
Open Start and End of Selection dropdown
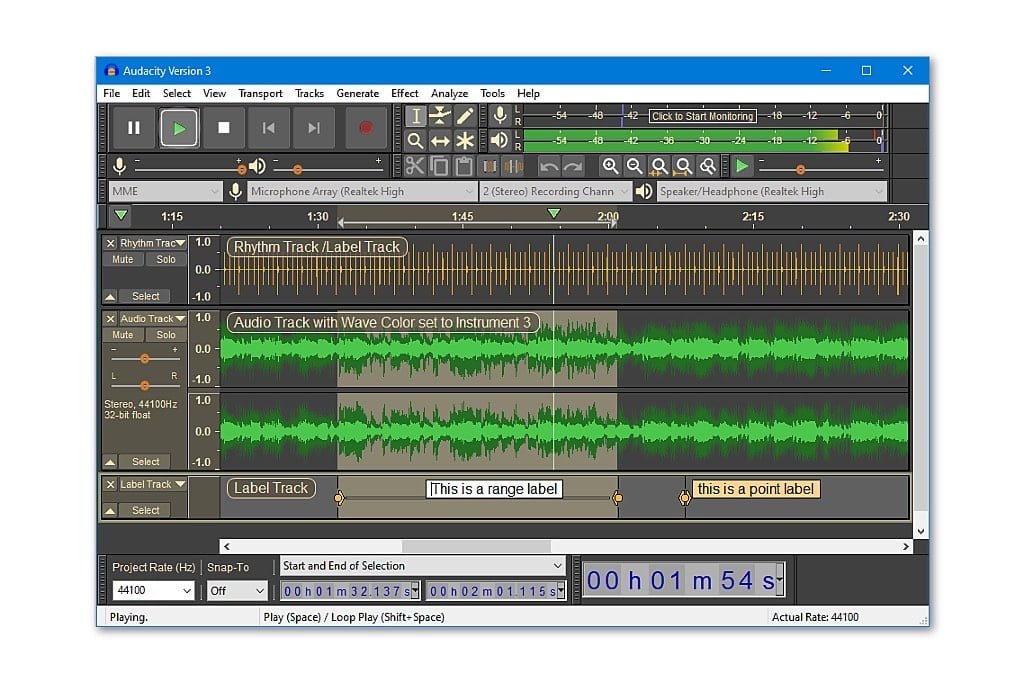coord(423,566)
